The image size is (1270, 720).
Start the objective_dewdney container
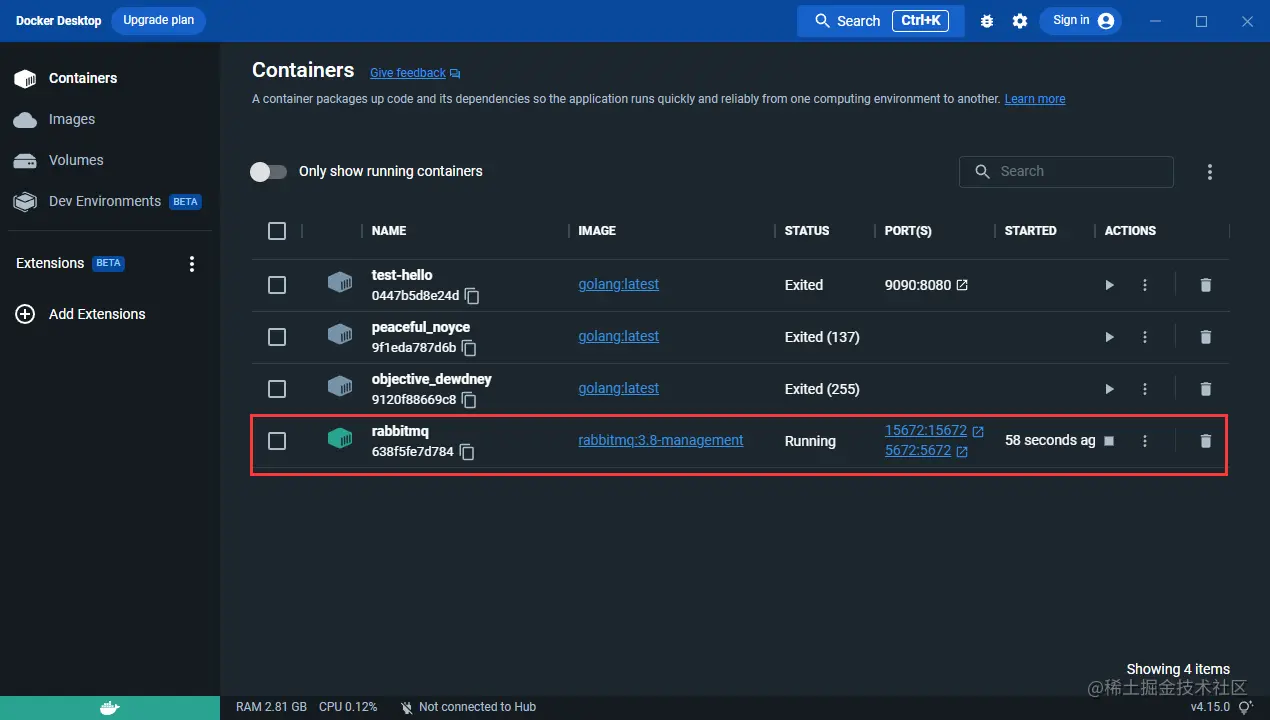1109,389
